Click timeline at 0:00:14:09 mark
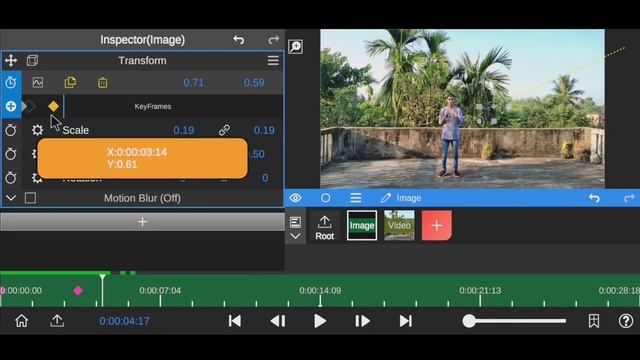The height and width of the screenshot is (360, 640). coord(320,291)
